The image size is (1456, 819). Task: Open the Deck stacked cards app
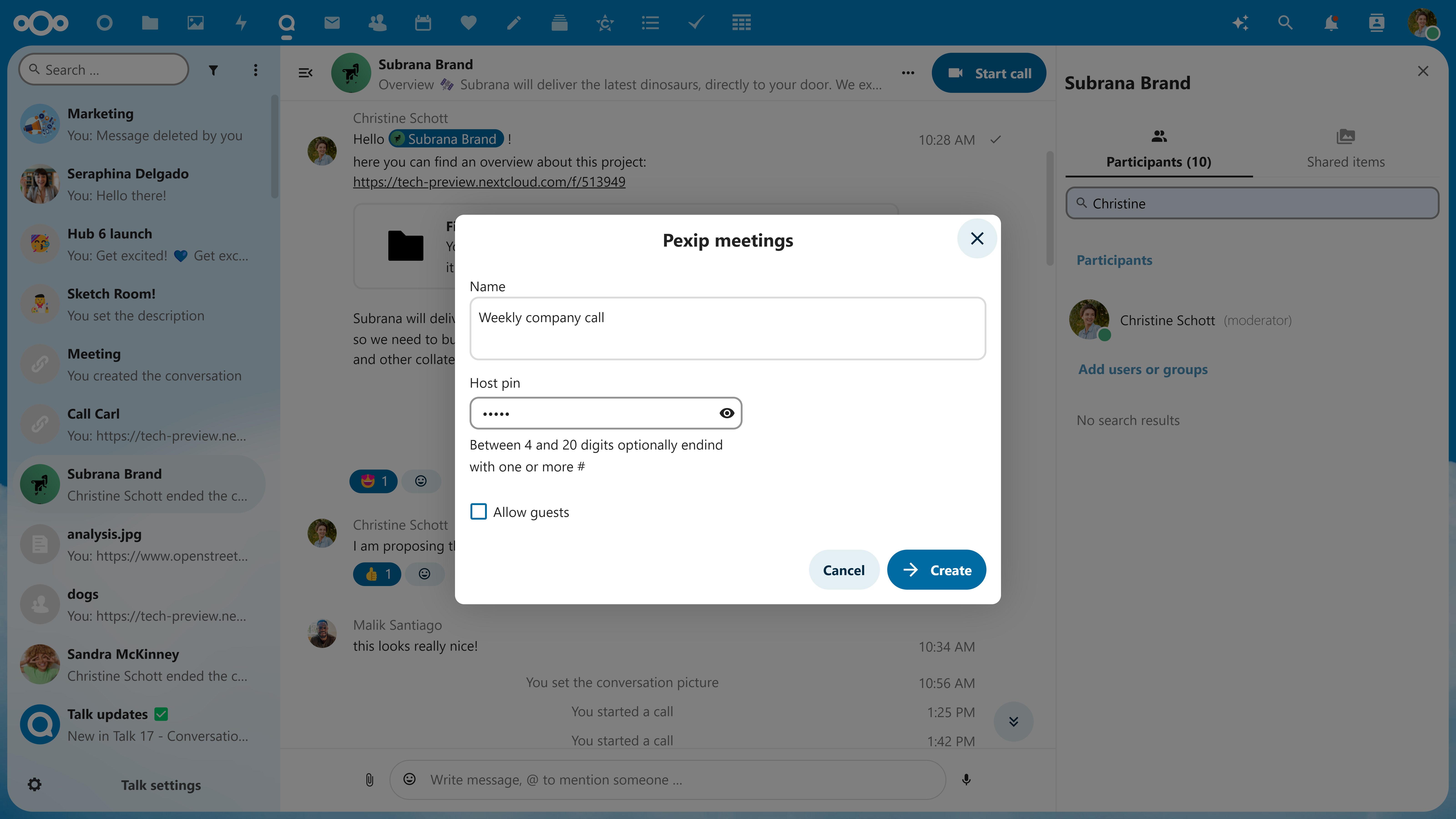[560, 23]
